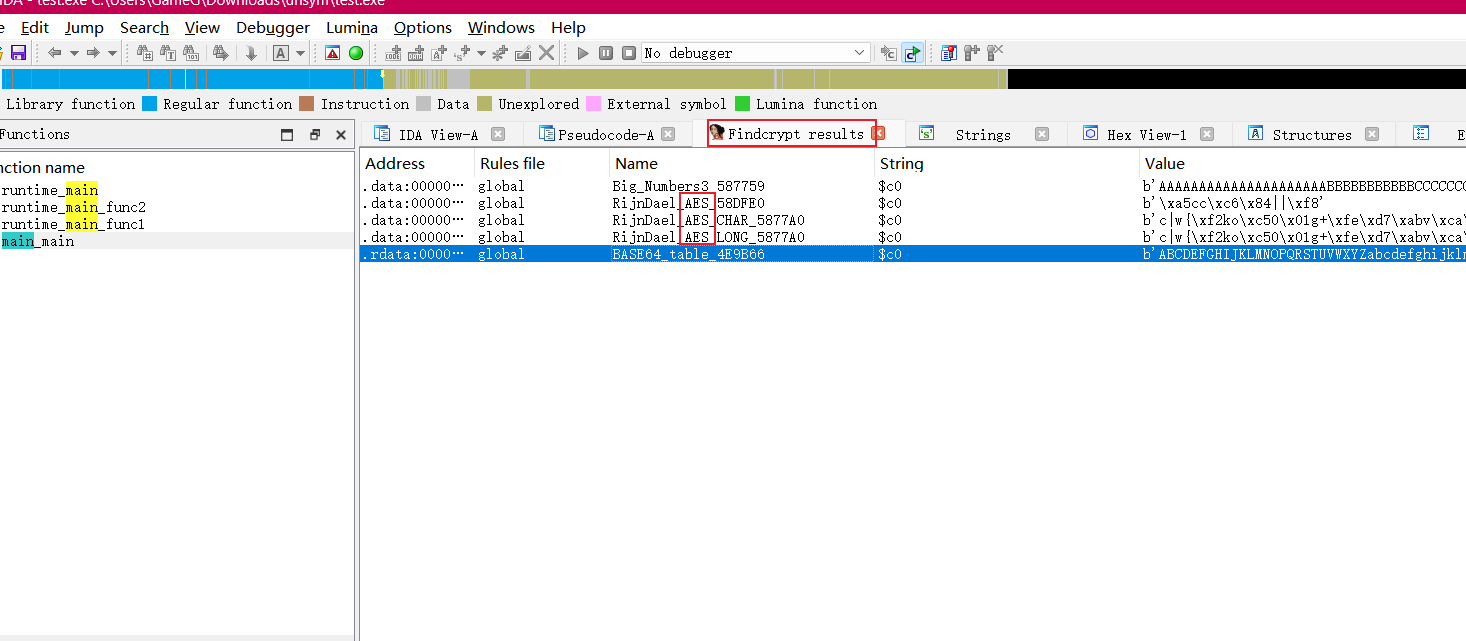Close the Functions panel

point(341,135)
